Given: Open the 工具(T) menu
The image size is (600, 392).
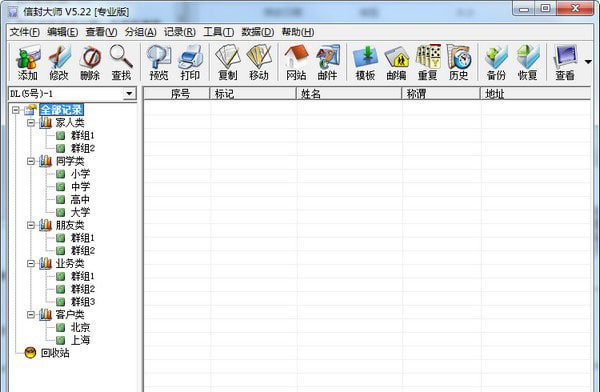Looking at the screenshot, I should [x=218, y=32].
